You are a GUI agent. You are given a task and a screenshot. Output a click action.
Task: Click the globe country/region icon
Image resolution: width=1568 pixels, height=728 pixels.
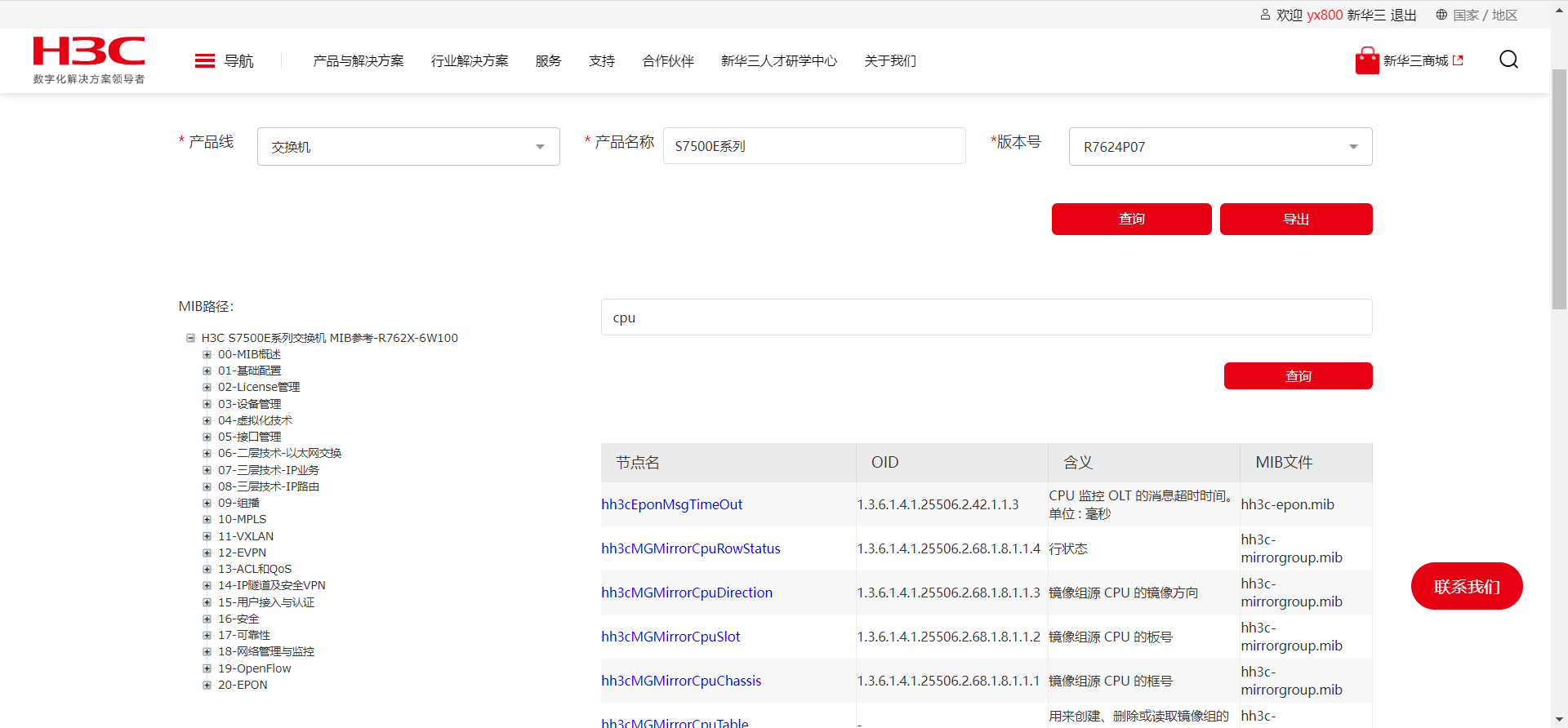point(1441,15)
